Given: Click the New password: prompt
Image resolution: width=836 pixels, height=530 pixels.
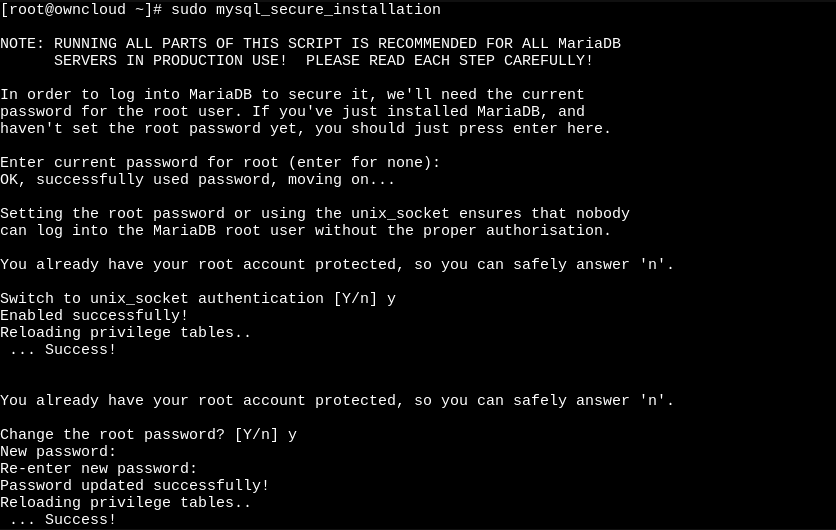Looking at the screenshot, I should 58,452.
